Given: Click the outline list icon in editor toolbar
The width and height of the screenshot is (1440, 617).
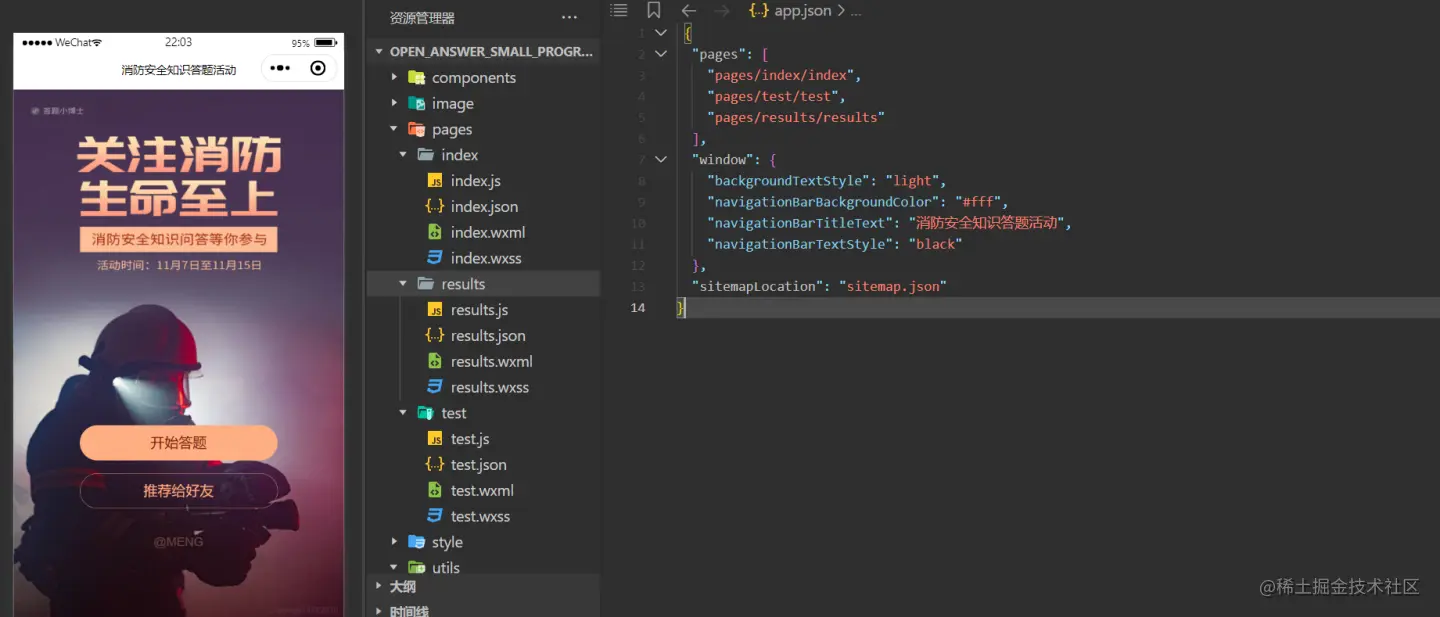Looking at the screenshot, I should [x=619, y=10].
